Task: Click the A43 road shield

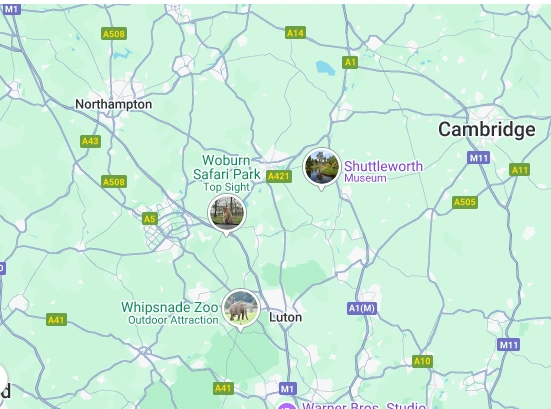Action: pos(90,141)
